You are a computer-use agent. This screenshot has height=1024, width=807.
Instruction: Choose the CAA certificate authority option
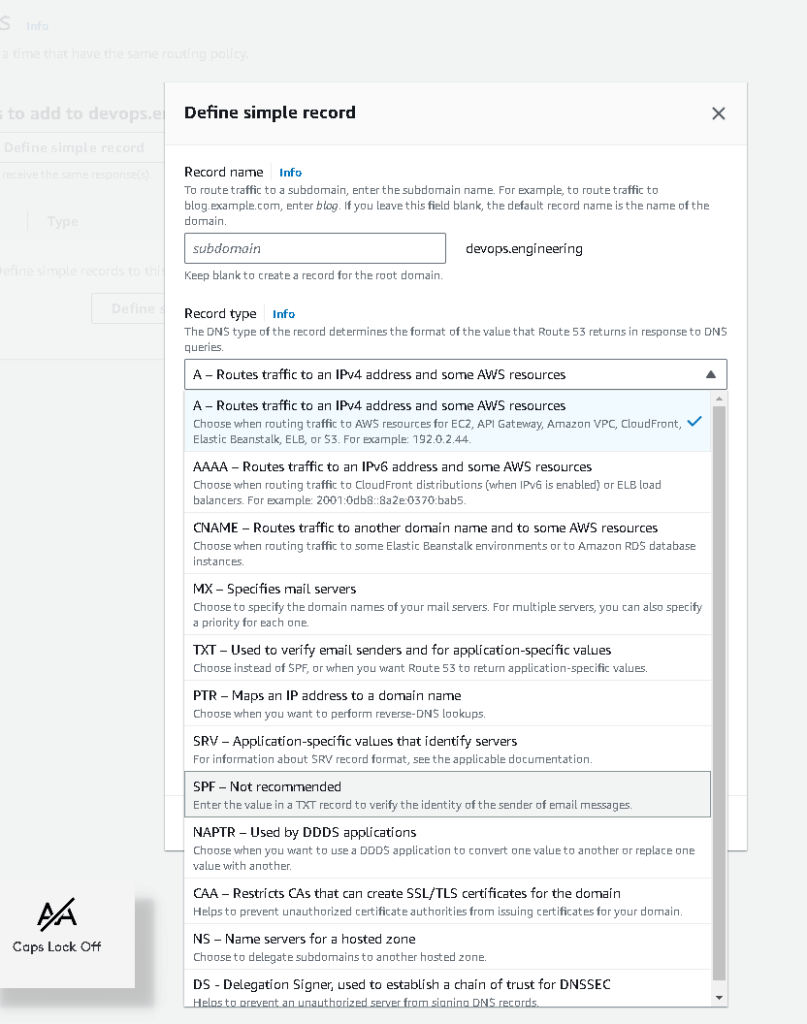(447, 901)
